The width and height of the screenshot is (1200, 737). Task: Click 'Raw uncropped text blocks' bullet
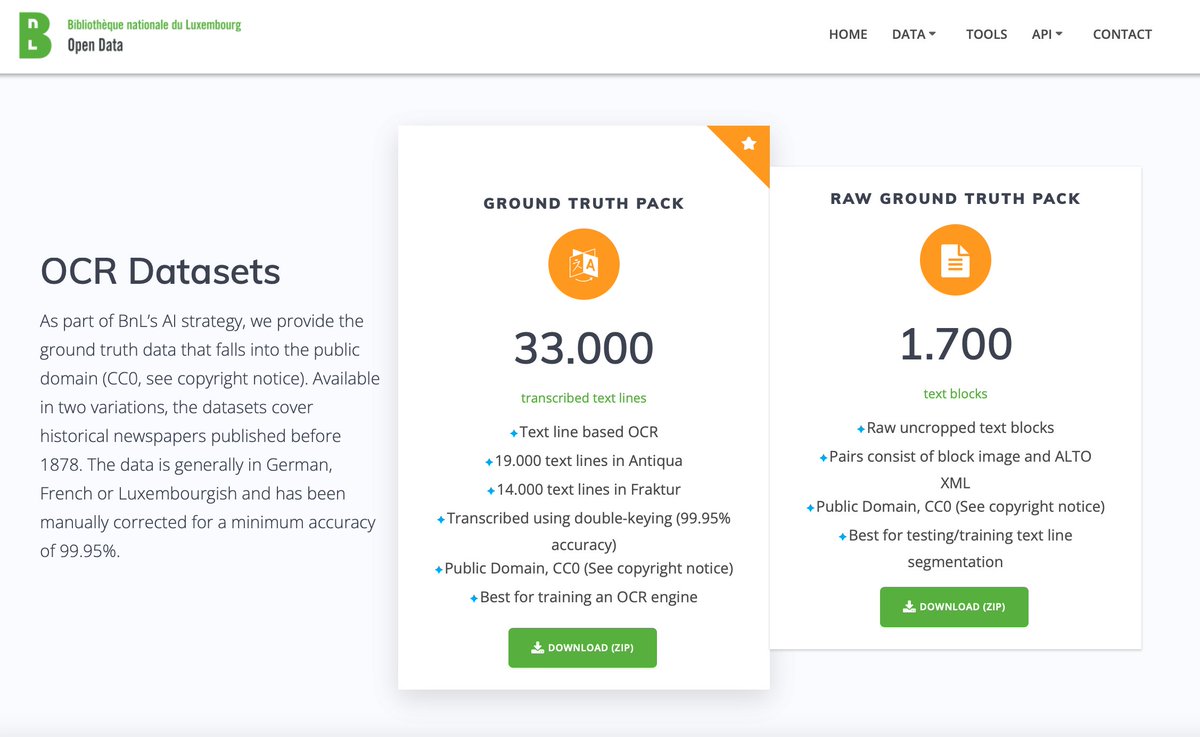(x=955, y=427)
